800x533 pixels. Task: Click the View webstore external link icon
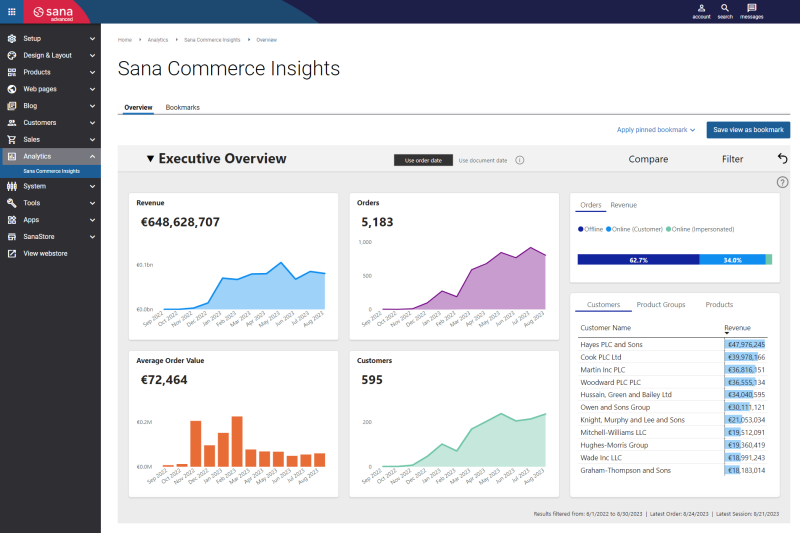12,253
